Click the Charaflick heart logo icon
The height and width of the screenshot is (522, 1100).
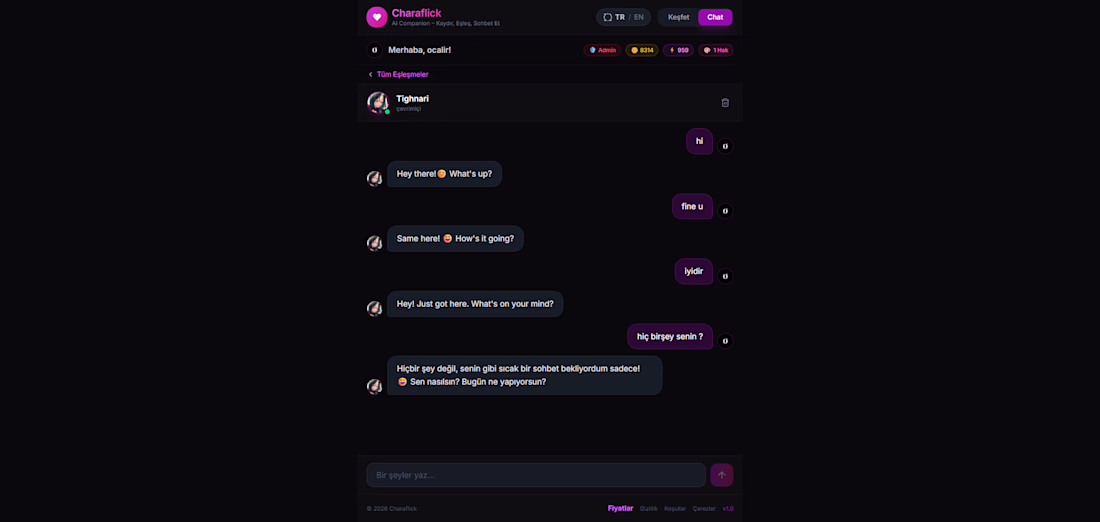pyautogui.click(x=377, y=17)
